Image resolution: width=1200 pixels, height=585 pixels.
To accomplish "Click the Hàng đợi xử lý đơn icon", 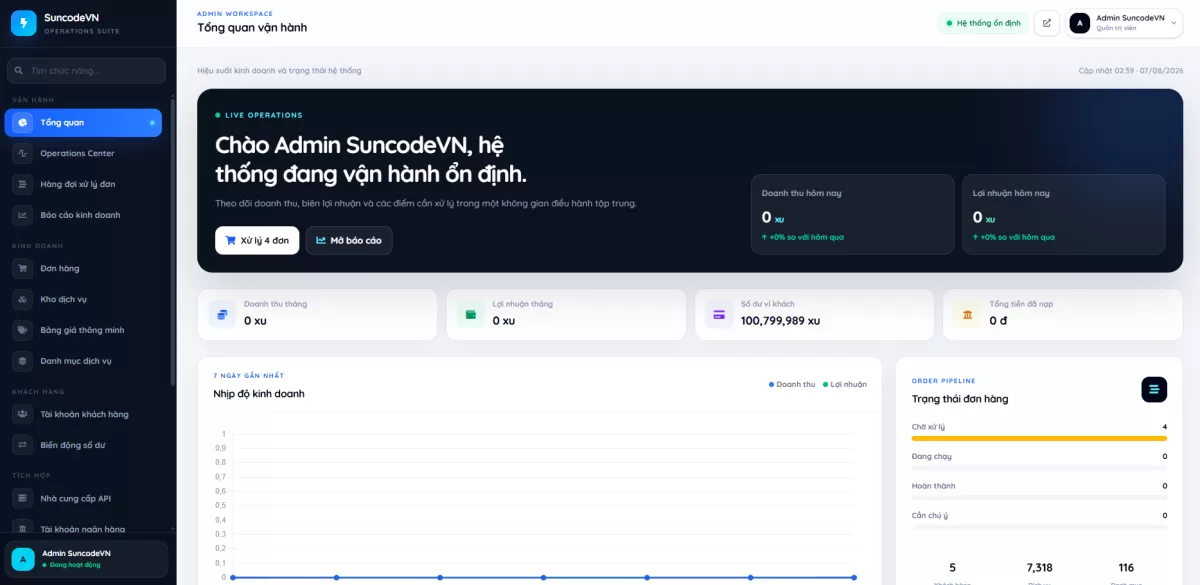I will coord(23,184).
